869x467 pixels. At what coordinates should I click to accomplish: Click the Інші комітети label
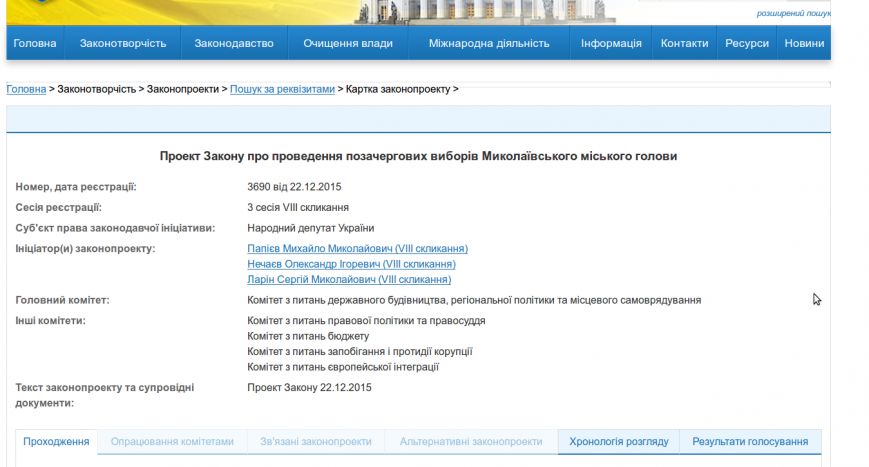point(50,321)
